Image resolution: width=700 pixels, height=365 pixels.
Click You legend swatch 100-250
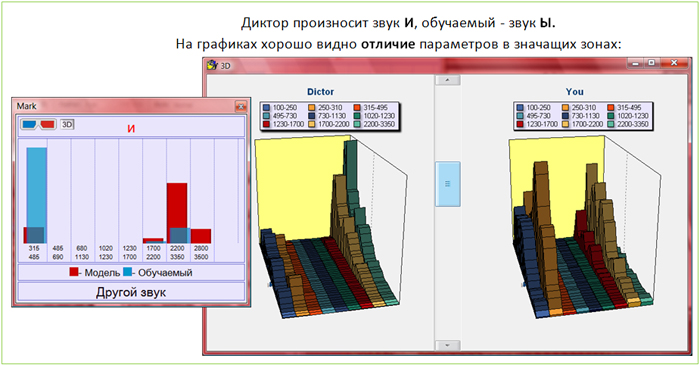[521, 108]
